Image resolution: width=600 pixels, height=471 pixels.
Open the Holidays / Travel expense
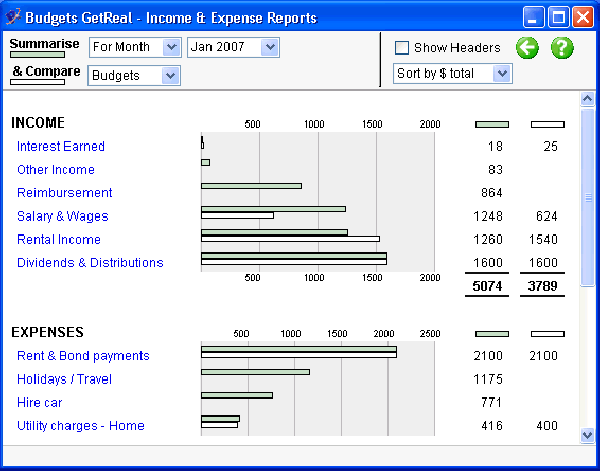pyautogui.click(x=64, y=379)
